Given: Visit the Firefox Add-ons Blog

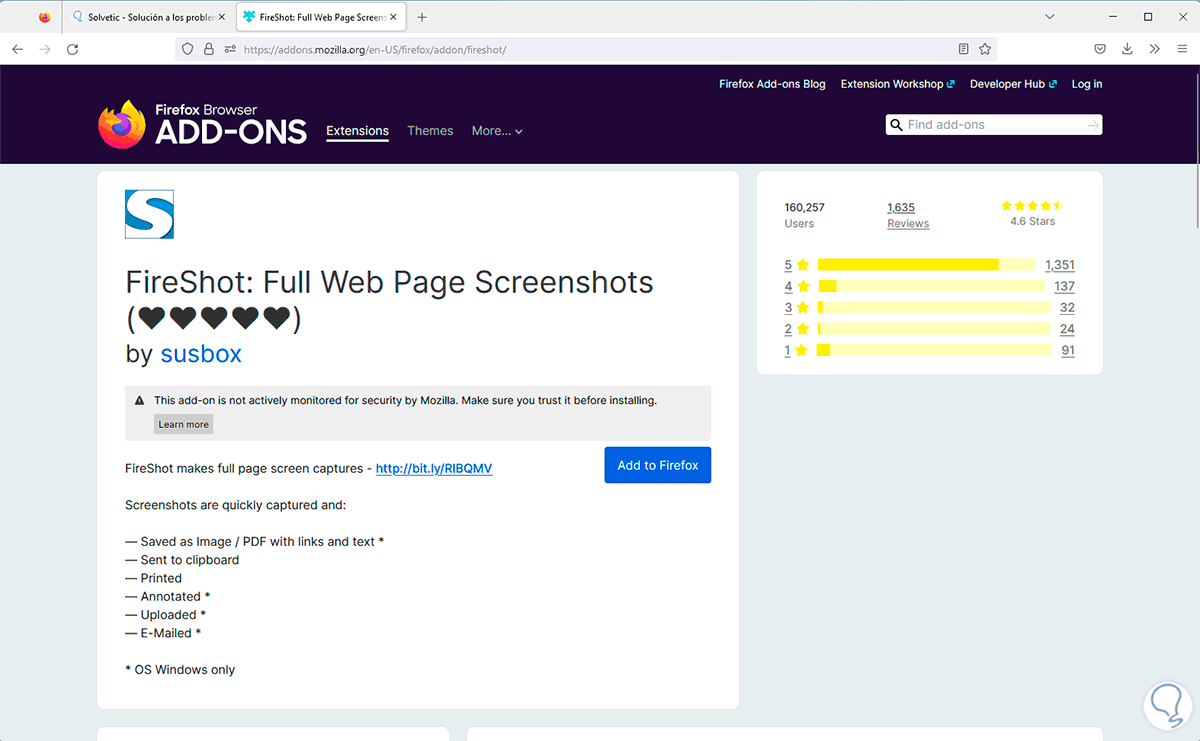Looking at the screenshot, I should tap(772, 84).
